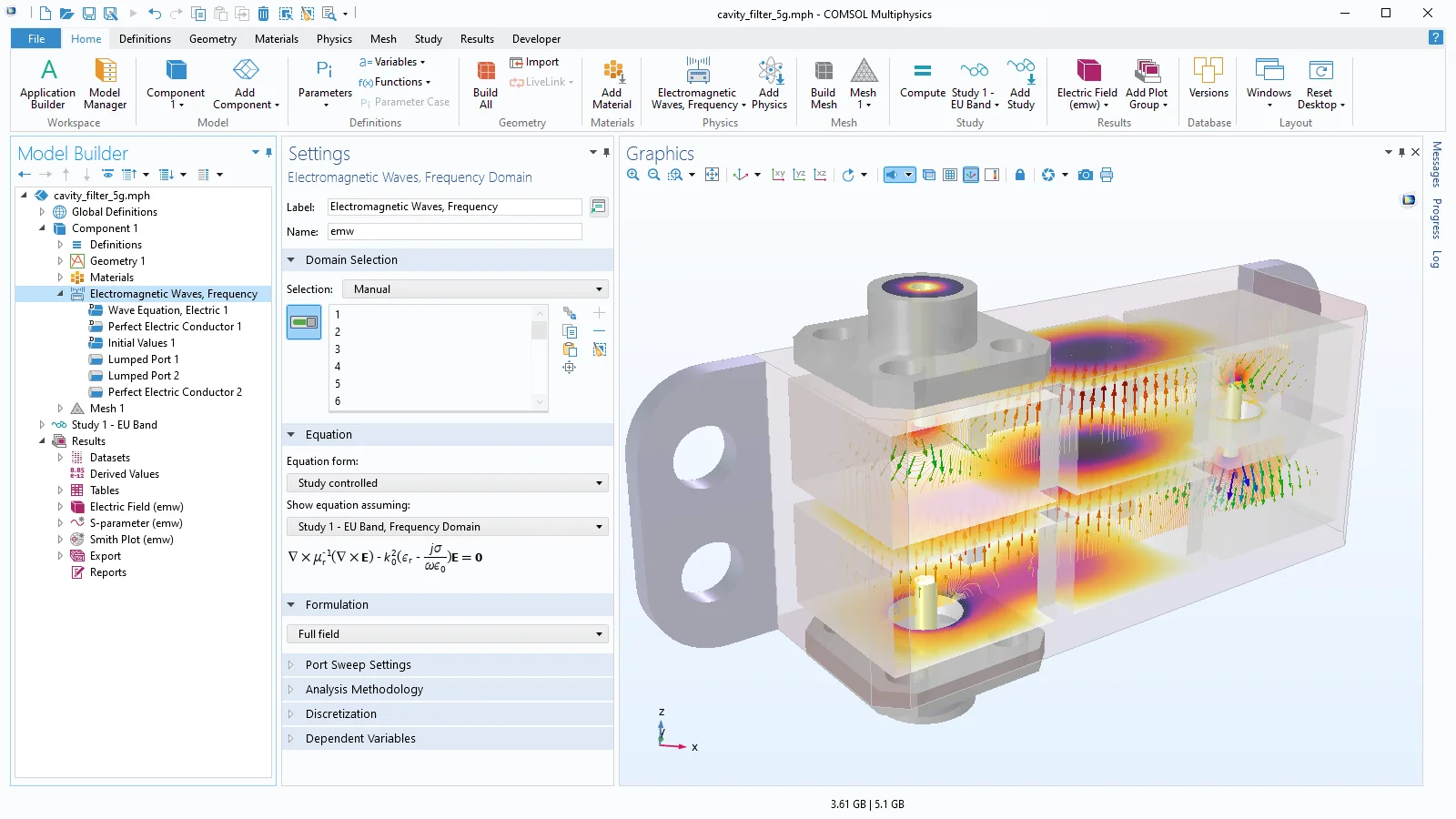Open the Physics ribbon tab
The height and width of the screenshot is (819, 1456).
pyautogui.click(x=334, y=39)
